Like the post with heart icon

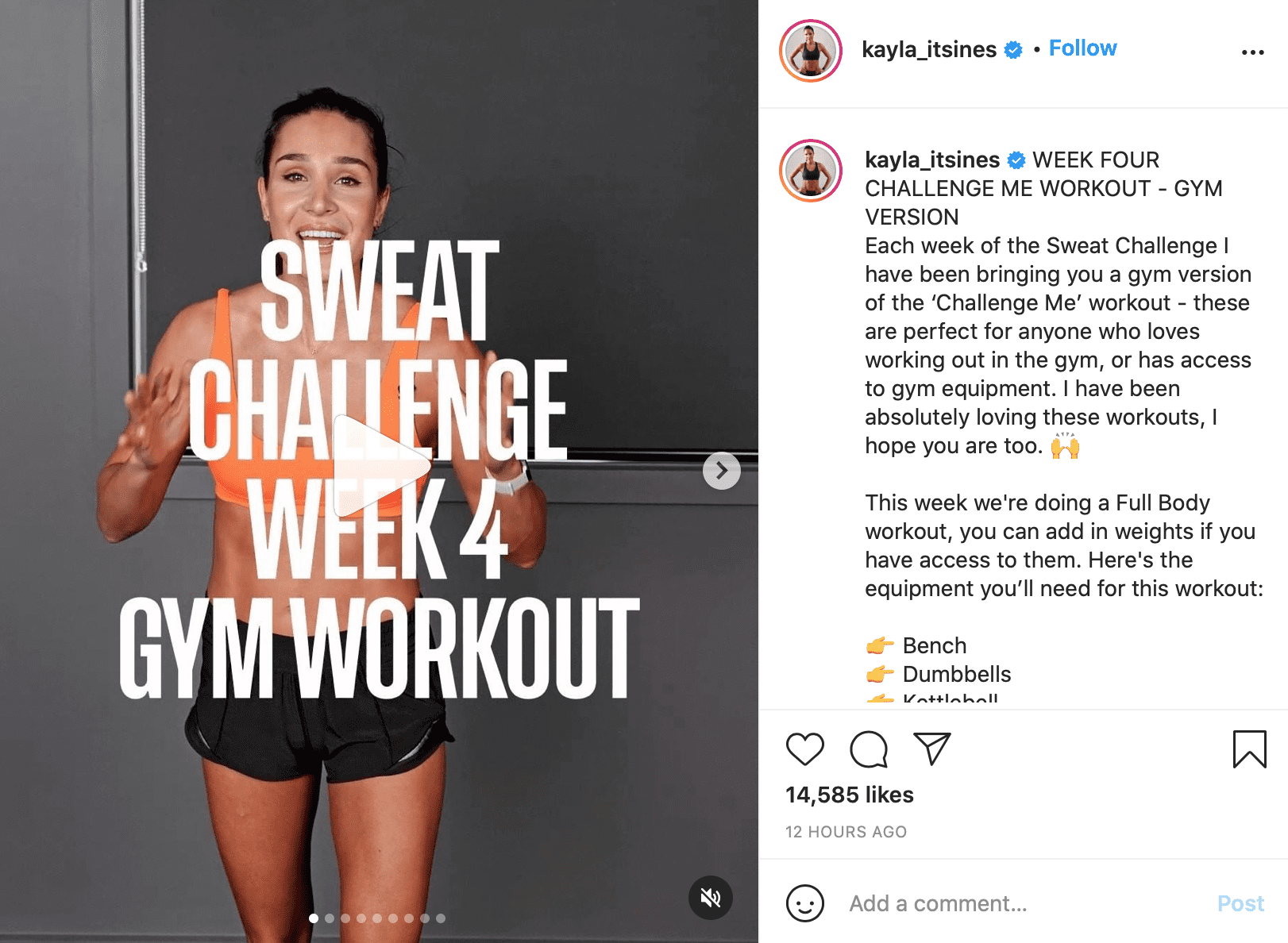804,749
